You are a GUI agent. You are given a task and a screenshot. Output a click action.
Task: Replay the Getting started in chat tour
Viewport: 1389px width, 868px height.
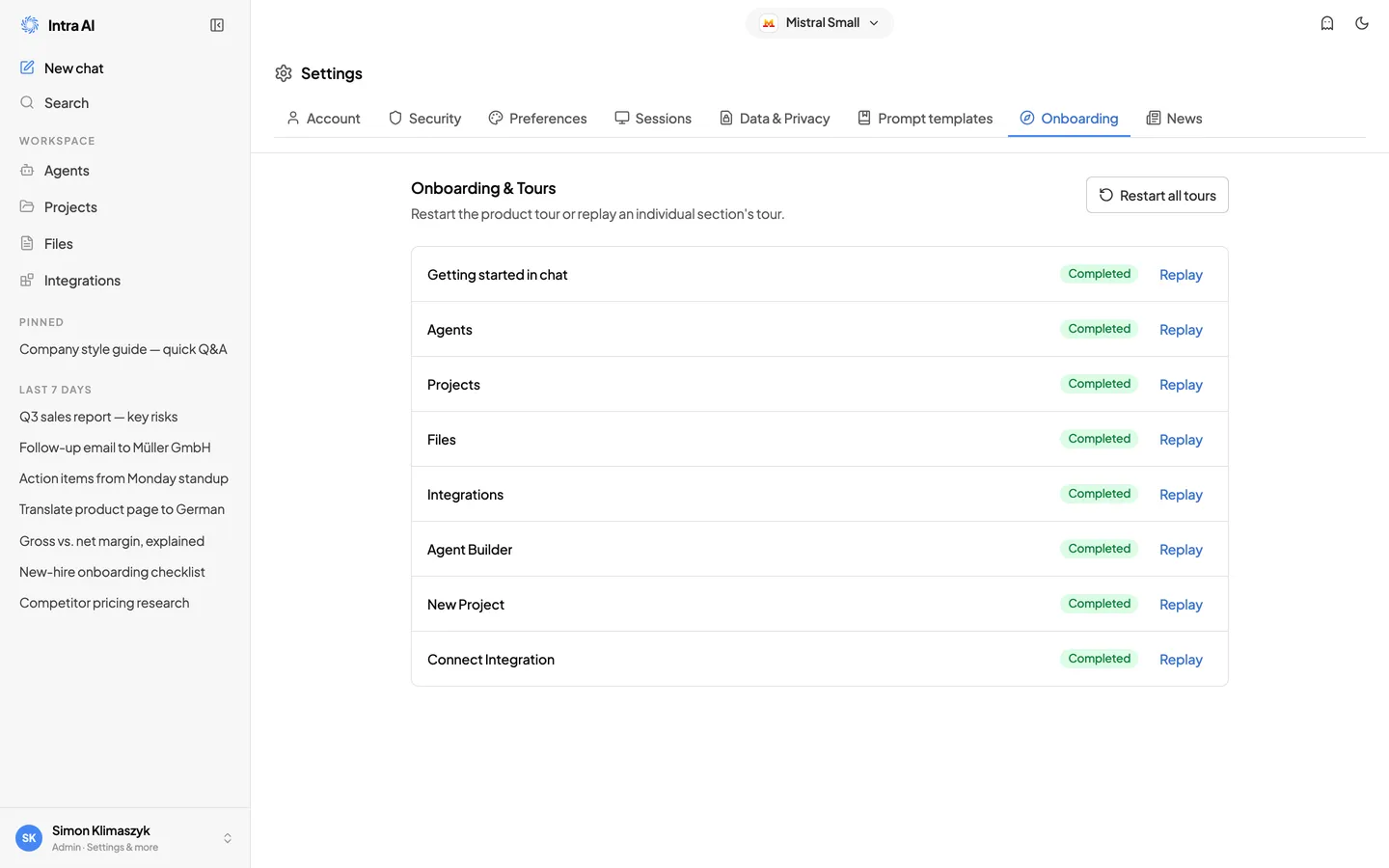1181,275
